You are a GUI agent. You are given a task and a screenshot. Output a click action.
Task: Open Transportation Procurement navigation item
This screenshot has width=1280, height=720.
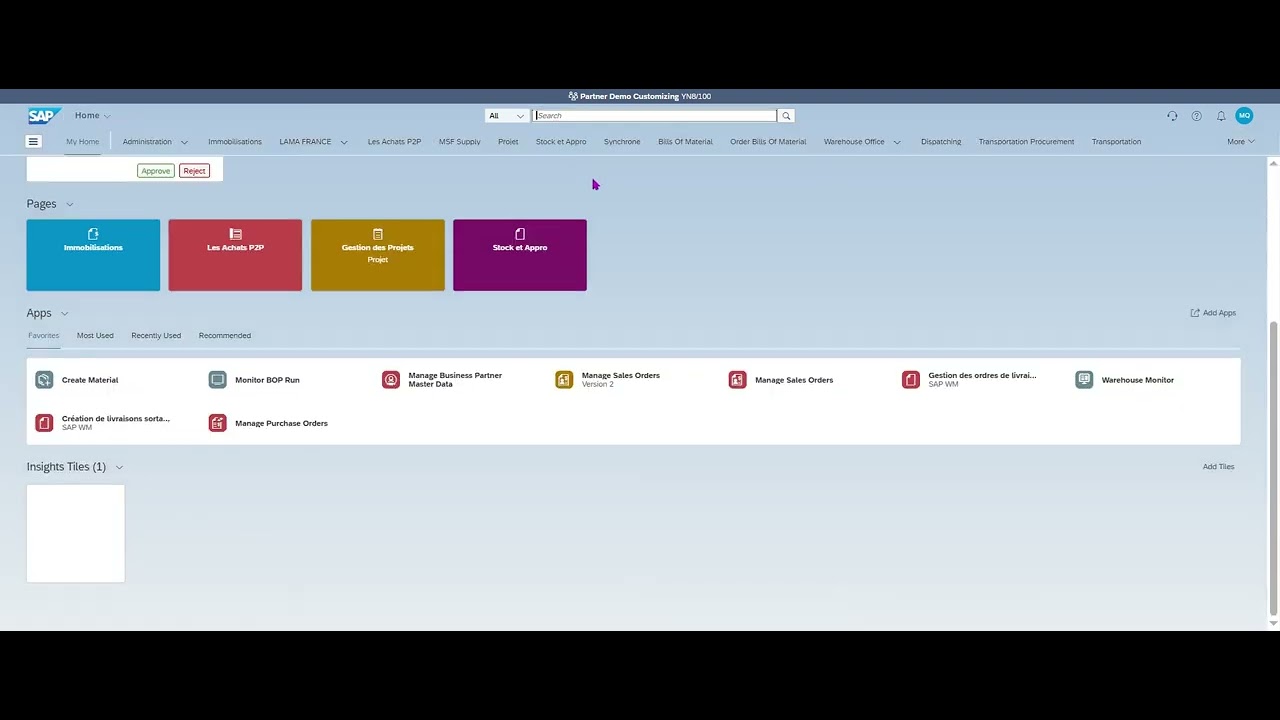click(x=1026, y=142)
